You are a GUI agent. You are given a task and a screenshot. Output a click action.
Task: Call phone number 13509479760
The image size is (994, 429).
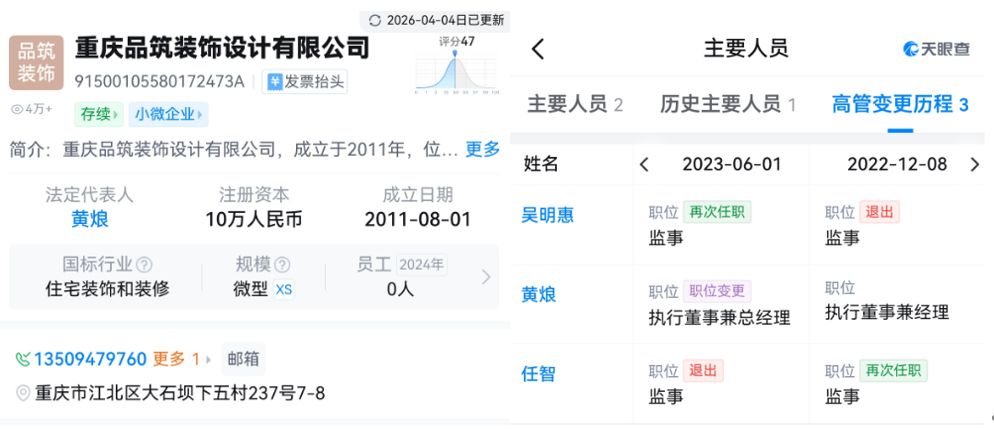(90, 359)
